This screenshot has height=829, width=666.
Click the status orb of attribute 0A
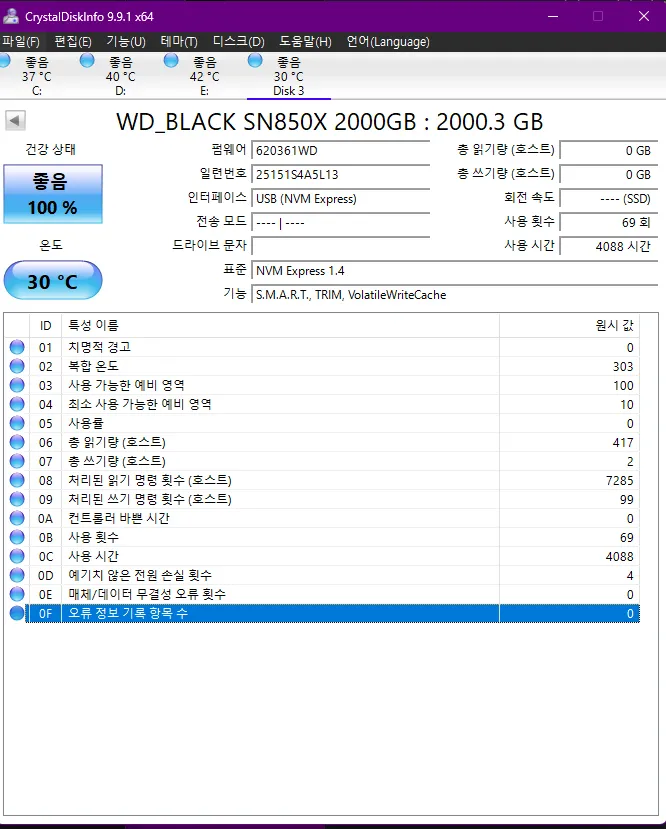click(17, 518)
